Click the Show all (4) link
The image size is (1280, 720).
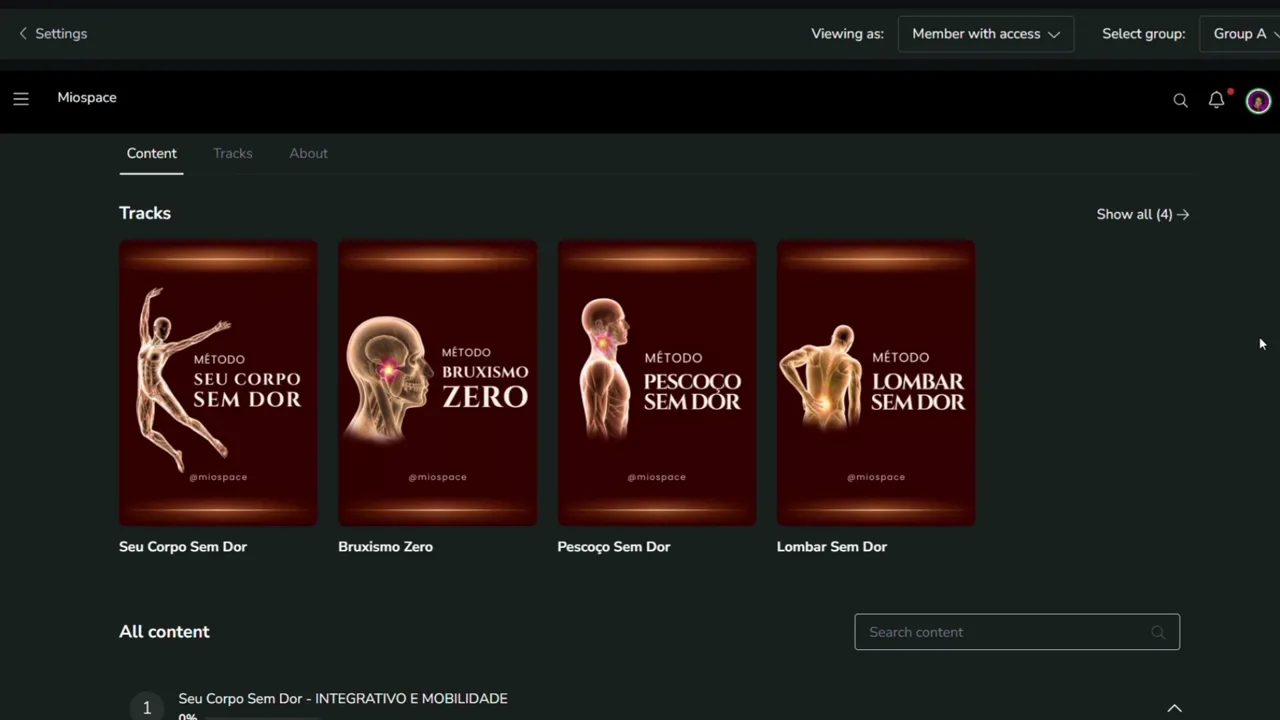pos(1143,214)
